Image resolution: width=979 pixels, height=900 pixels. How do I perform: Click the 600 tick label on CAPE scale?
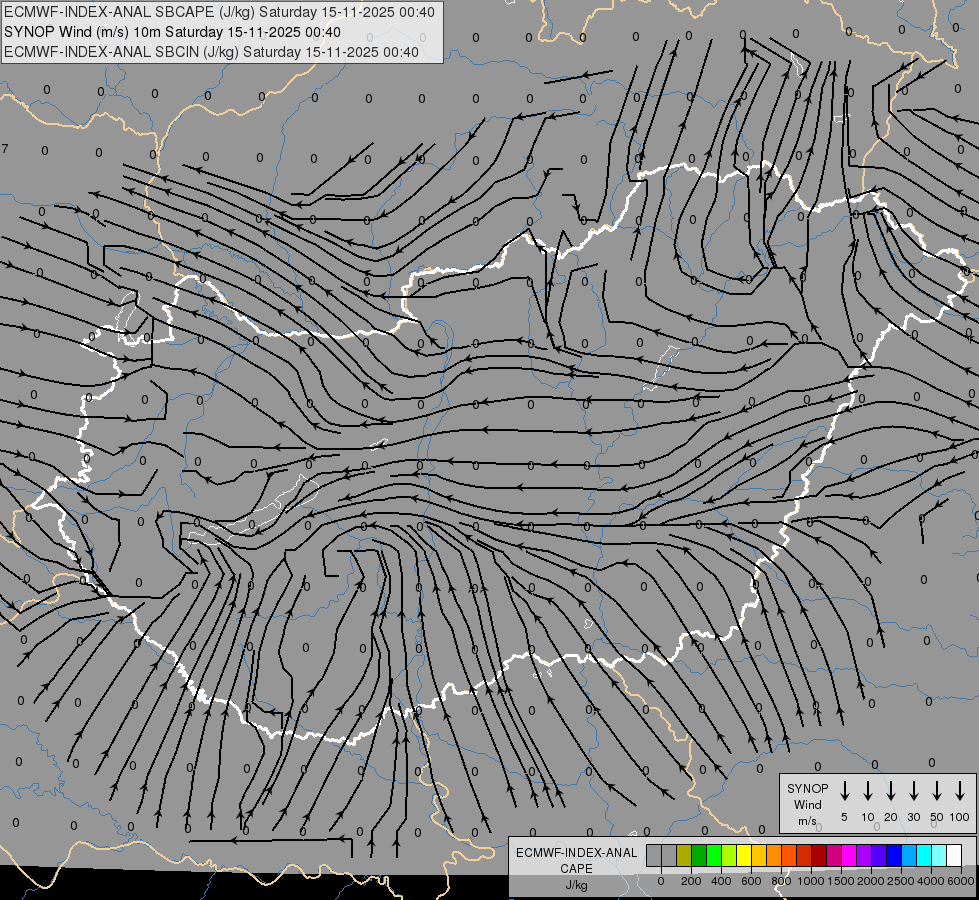click(x=751, y=881)
